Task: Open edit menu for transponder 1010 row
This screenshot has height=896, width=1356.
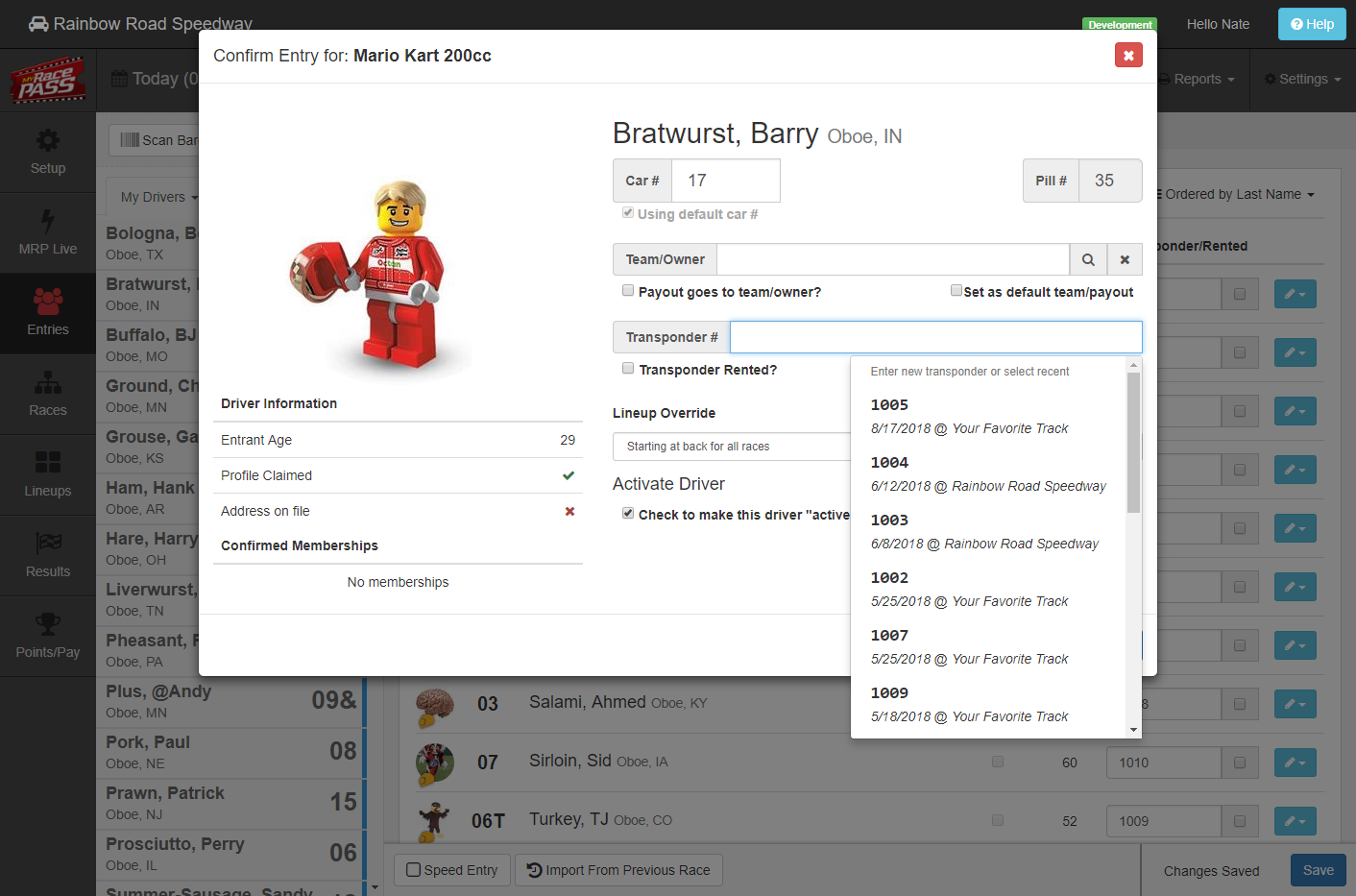Action: pos(1295,763)
